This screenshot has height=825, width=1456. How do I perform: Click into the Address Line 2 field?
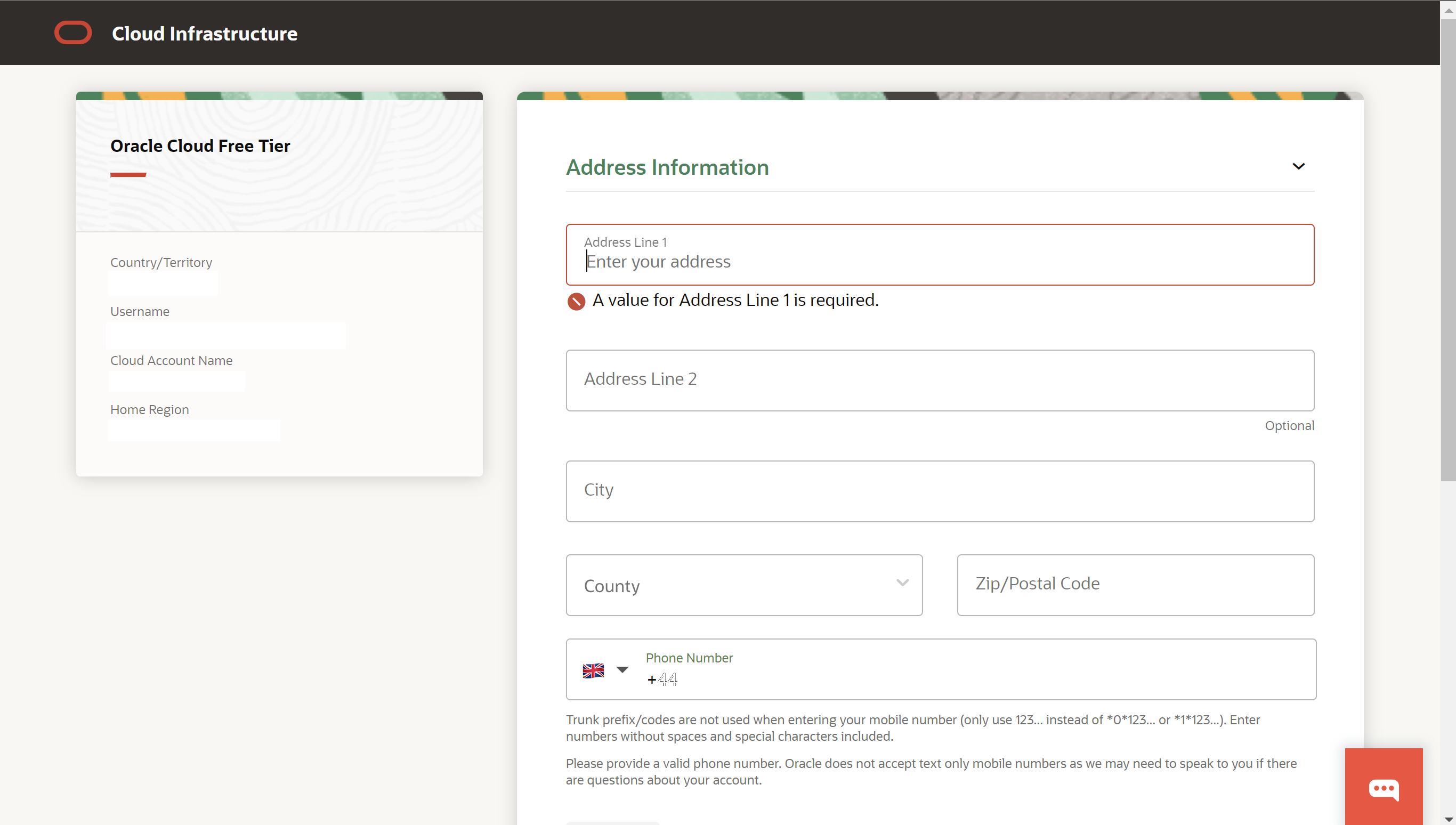(x=940, y=380)
